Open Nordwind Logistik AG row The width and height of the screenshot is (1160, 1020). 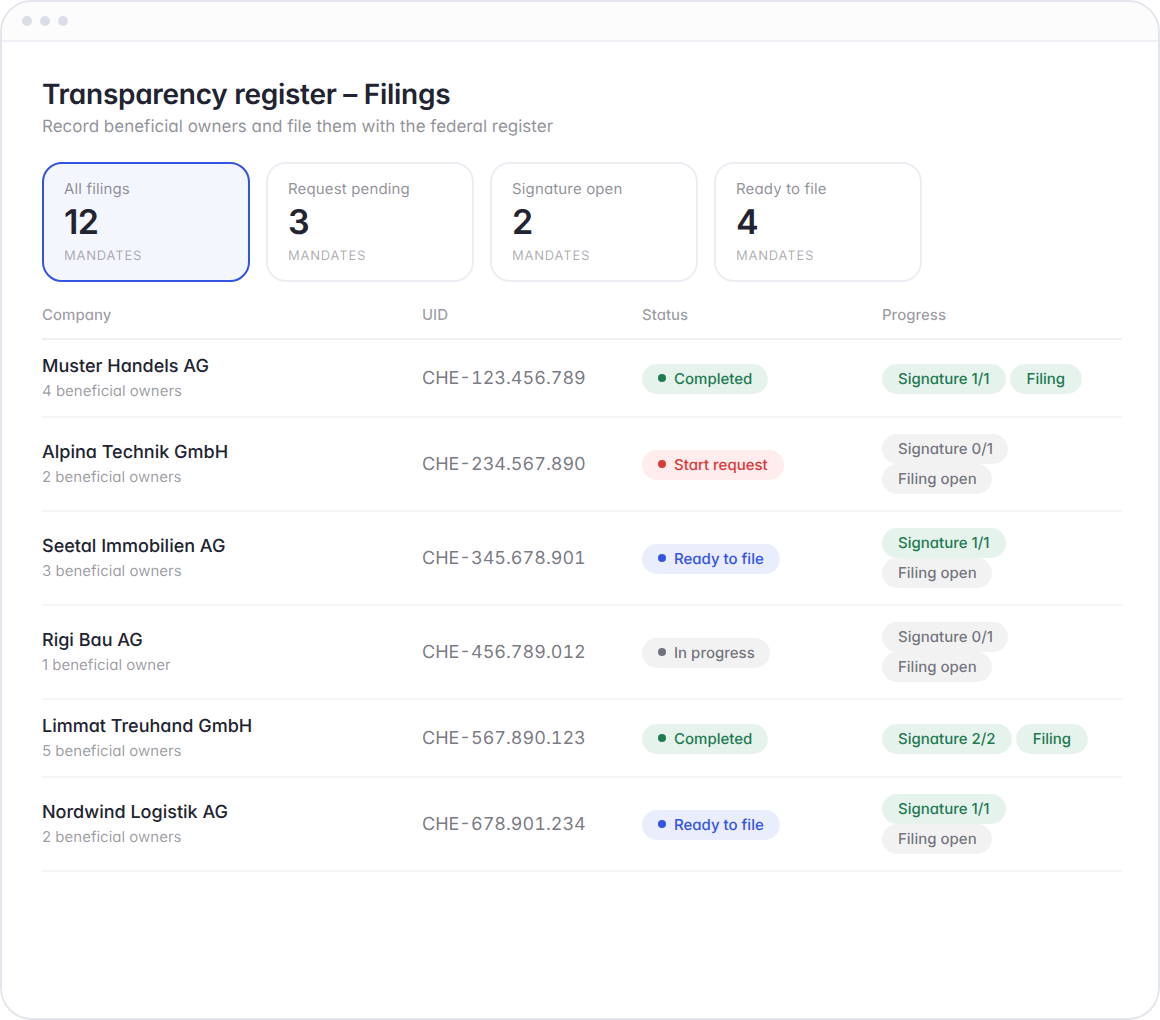581,824
